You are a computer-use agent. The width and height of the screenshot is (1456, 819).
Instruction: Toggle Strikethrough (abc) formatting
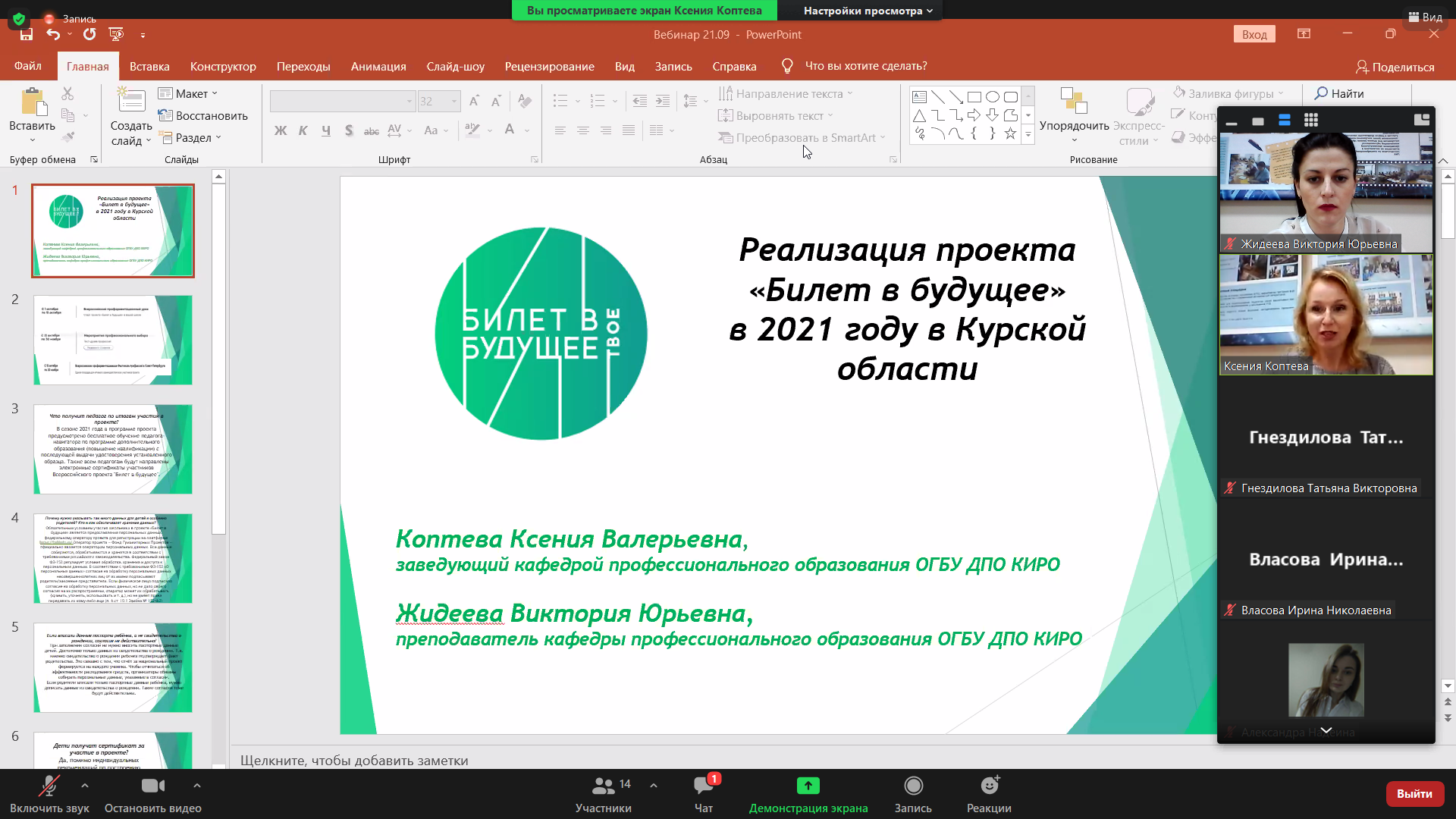click(371, 130)
